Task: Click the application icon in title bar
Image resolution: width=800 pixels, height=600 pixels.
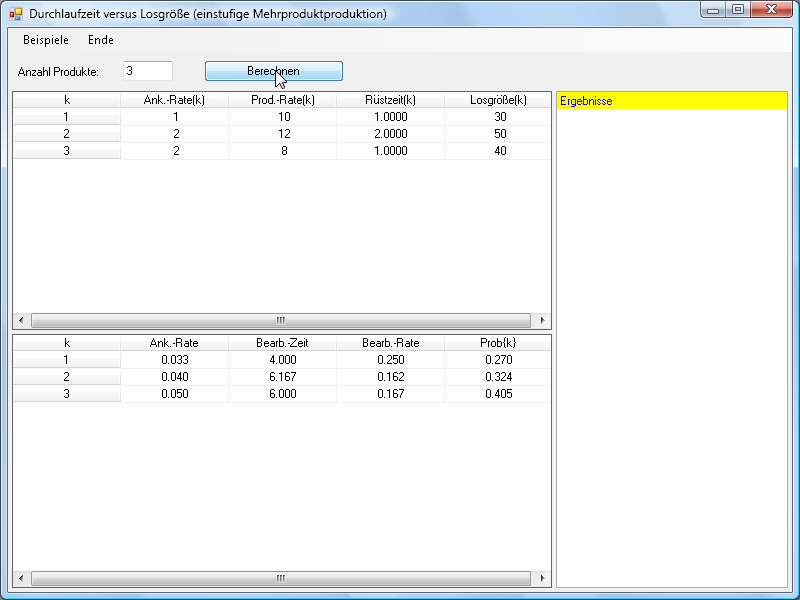Action: coord(16,14)
